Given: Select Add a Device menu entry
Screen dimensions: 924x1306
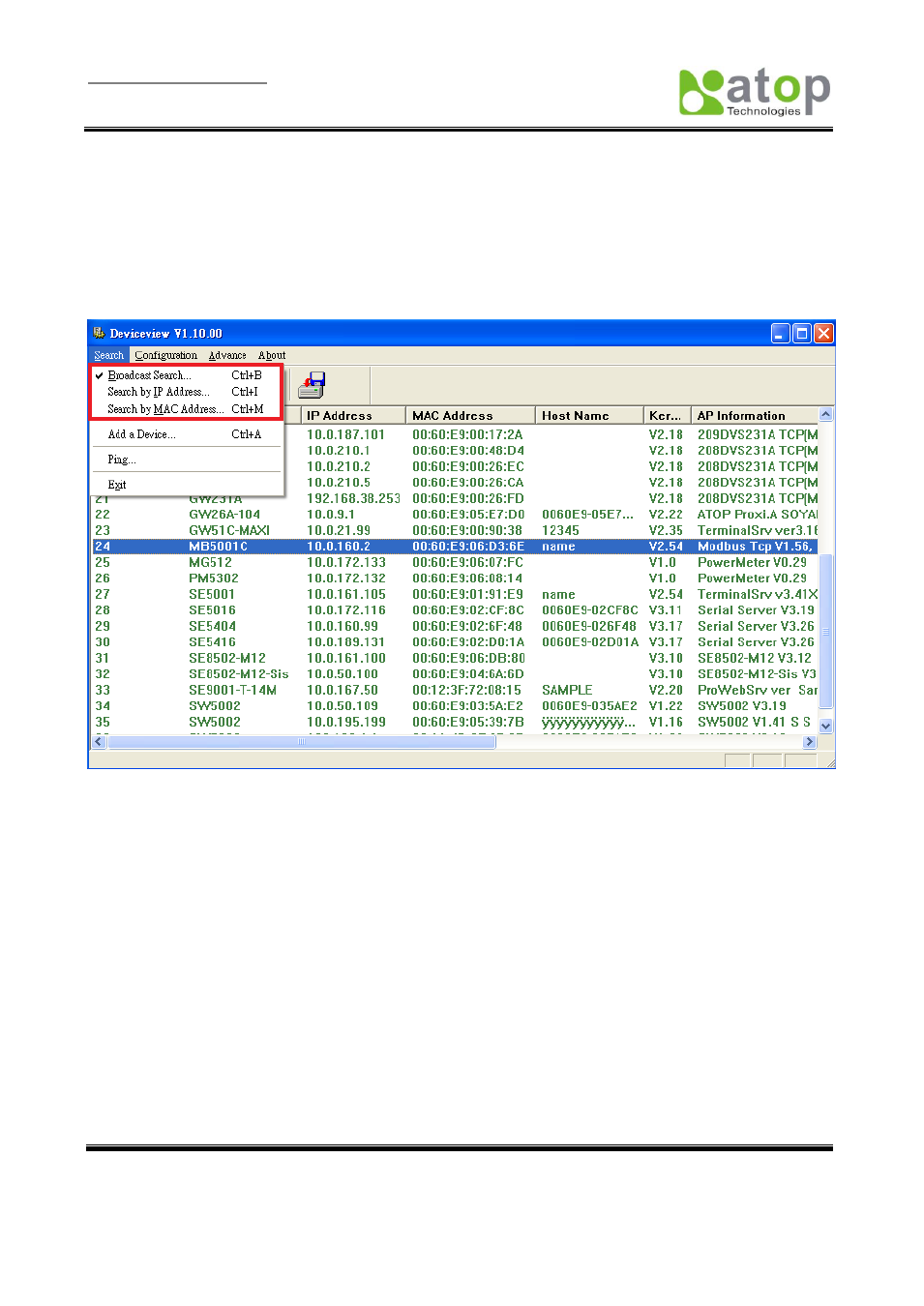Looking at the screenshot, I should [x=187, y=434].
